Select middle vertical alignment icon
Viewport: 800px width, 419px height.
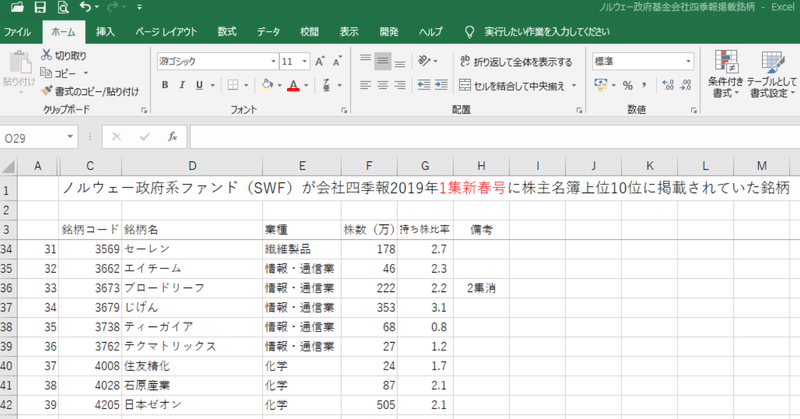383,61
